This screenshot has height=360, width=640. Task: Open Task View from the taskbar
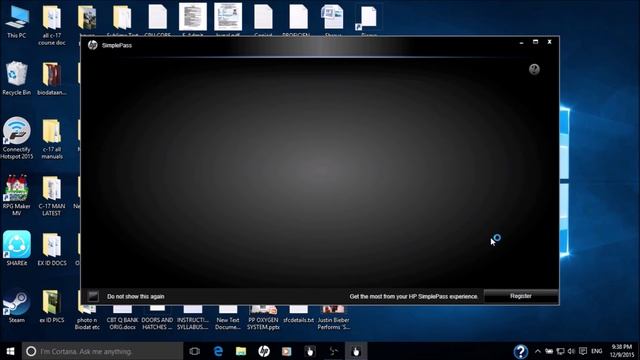195,351
